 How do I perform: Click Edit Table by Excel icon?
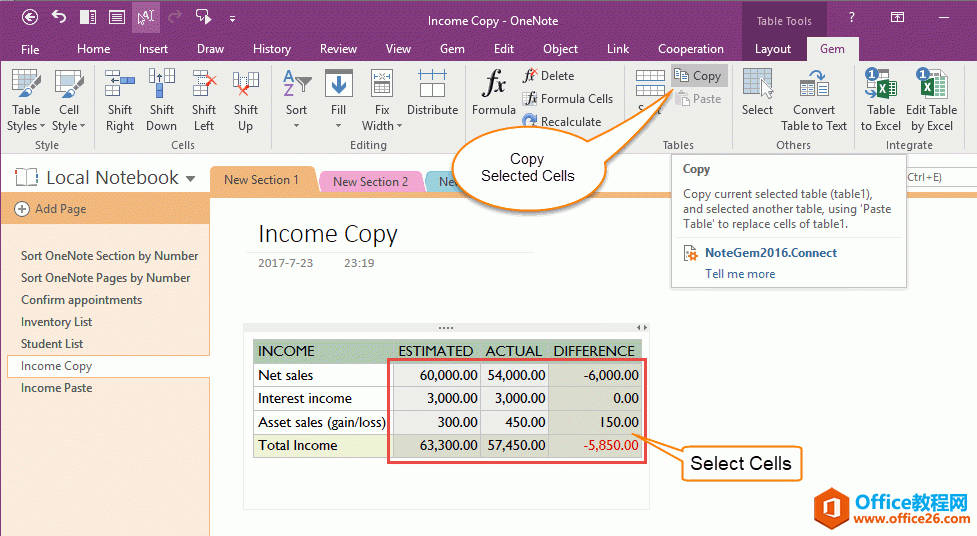click(932, 84)
